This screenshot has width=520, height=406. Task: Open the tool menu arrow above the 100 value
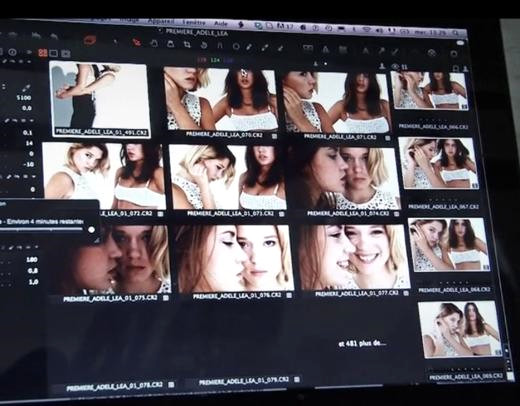pyautogui.click(x=36, y=247)
